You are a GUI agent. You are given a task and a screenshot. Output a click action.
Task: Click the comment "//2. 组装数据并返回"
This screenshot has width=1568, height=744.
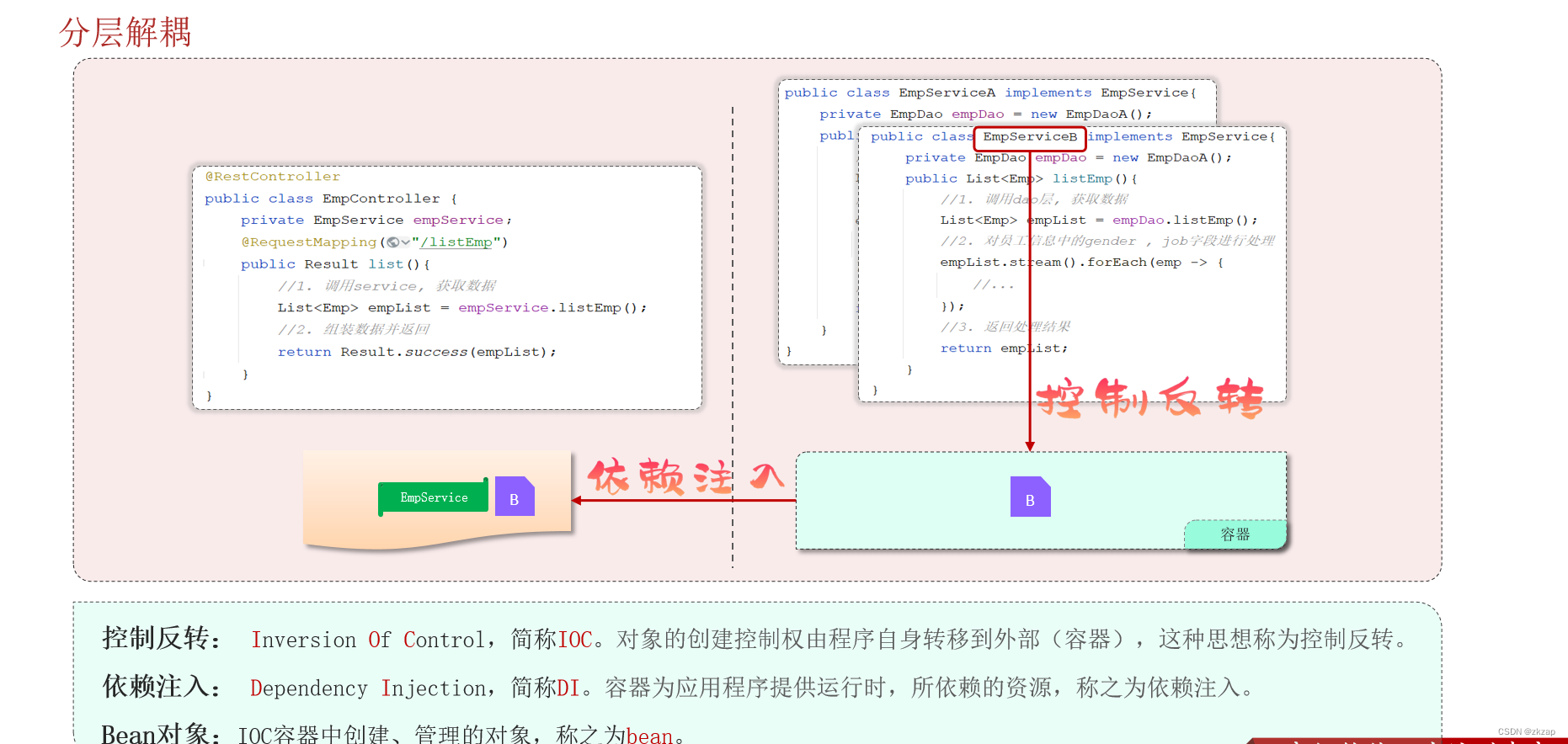click(354, 330)
